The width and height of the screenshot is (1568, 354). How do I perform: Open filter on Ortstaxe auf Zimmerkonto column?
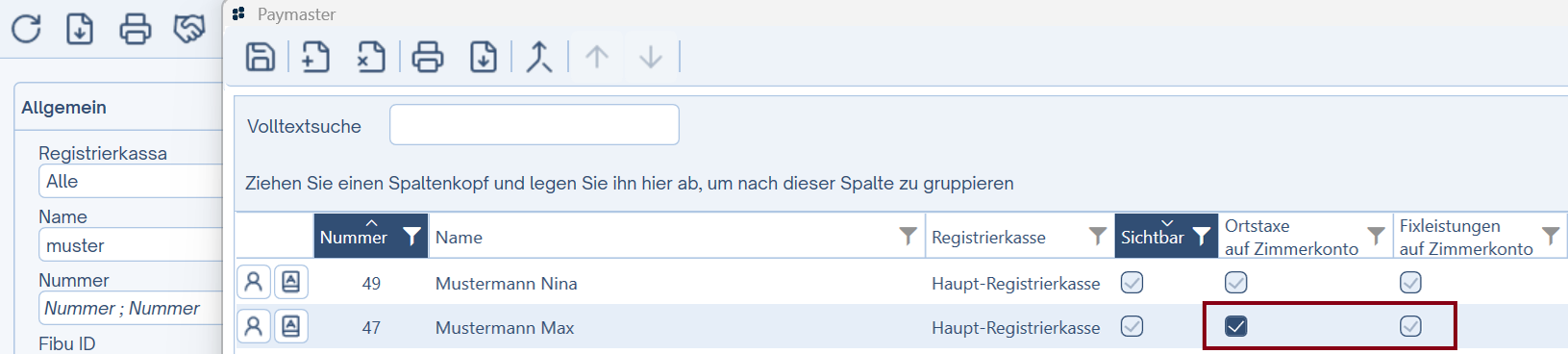coord(1376,236)
